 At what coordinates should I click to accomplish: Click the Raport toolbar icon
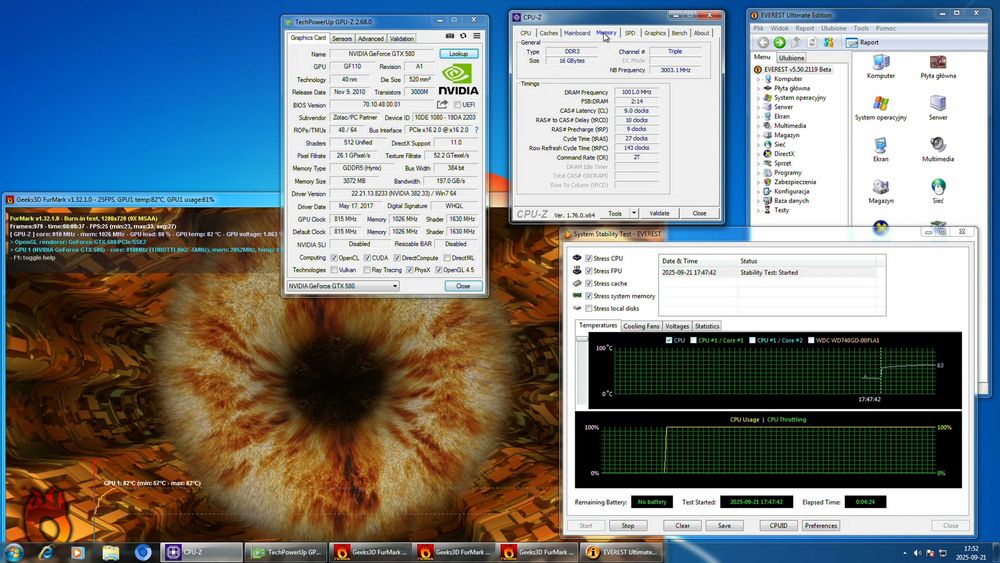[852, 43]
